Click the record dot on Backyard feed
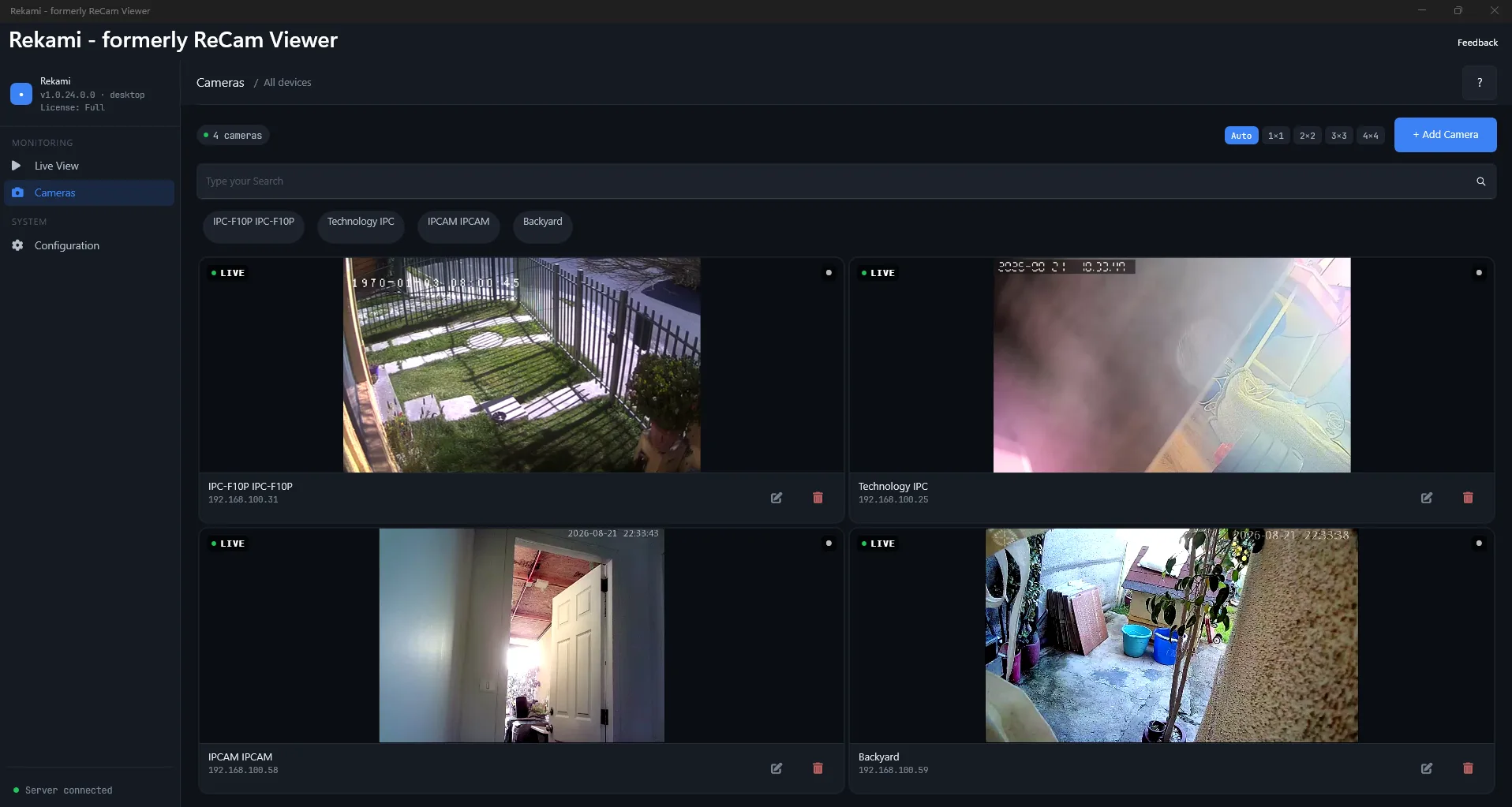Image resolution: width=1512 pixels, height=807 pixels. [x=1479, y=544]
